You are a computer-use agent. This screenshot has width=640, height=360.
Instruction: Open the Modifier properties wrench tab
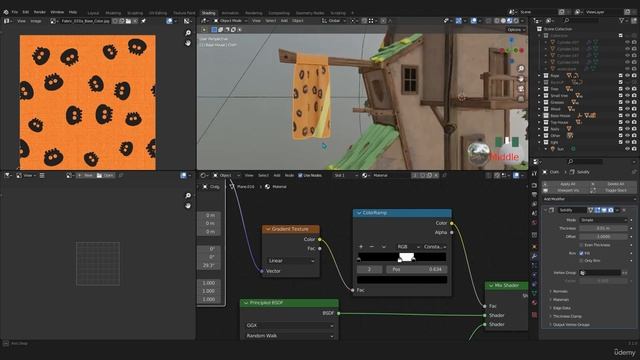(x=534, y=256)
